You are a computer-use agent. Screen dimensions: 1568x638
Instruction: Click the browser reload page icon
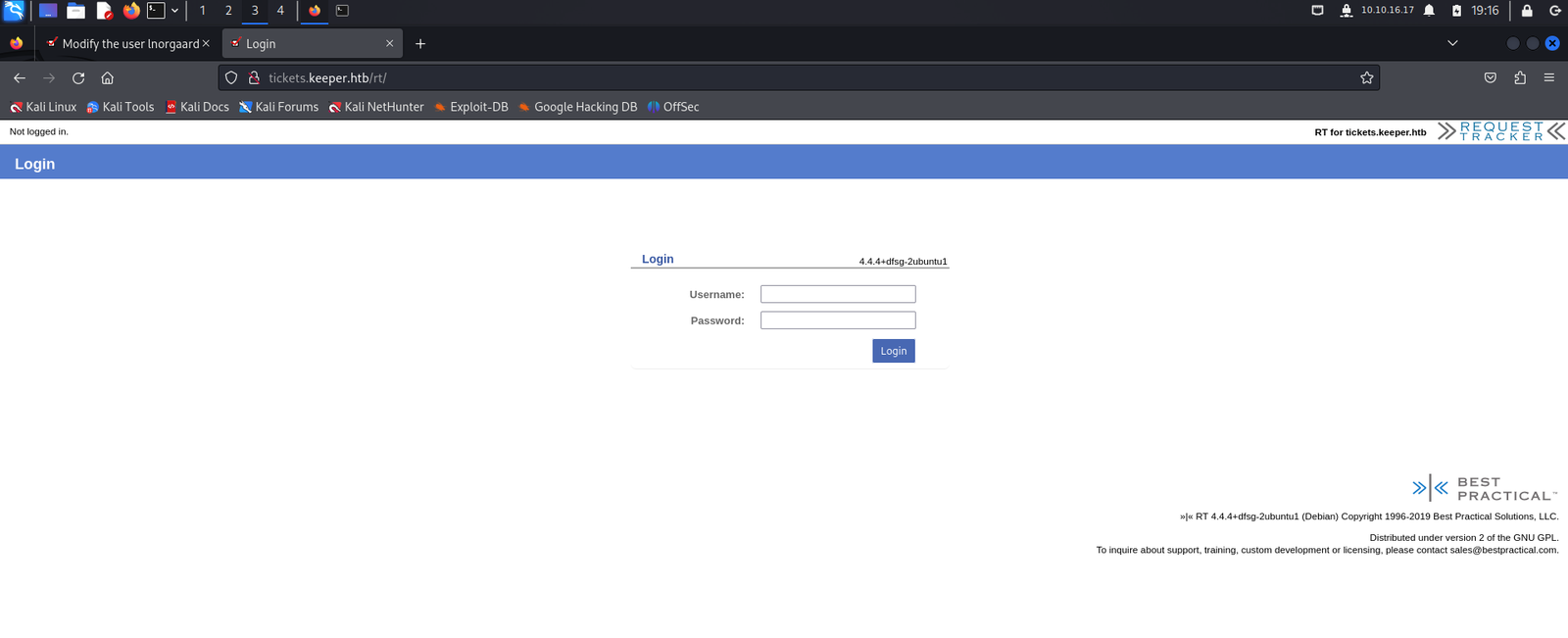pyautogui.click(x=78, y=78)
